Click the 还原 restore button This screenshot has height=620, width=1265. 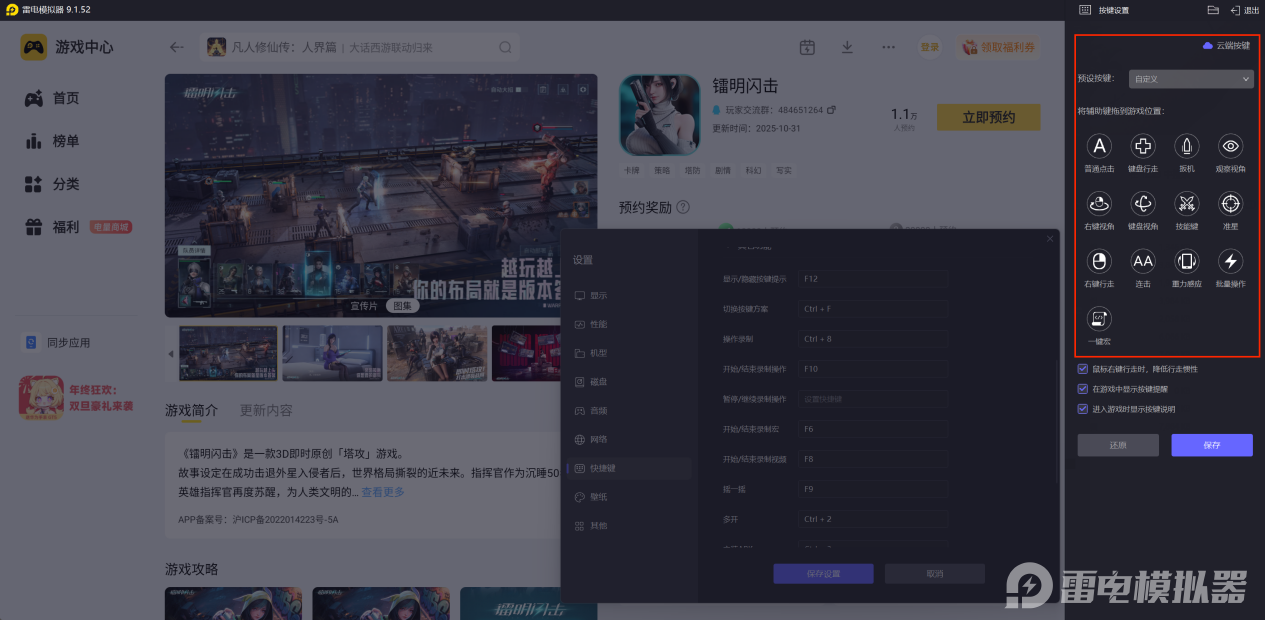[1118, 445]
